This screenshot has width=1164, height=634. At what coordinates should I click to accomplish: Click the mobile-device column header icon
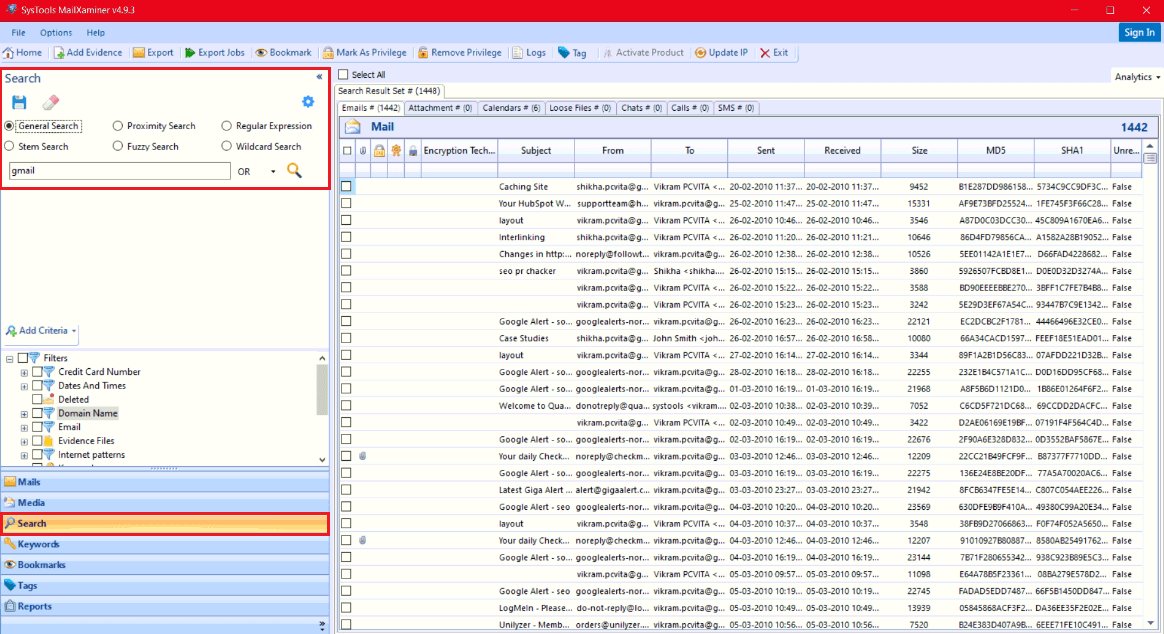pos(413,151)
